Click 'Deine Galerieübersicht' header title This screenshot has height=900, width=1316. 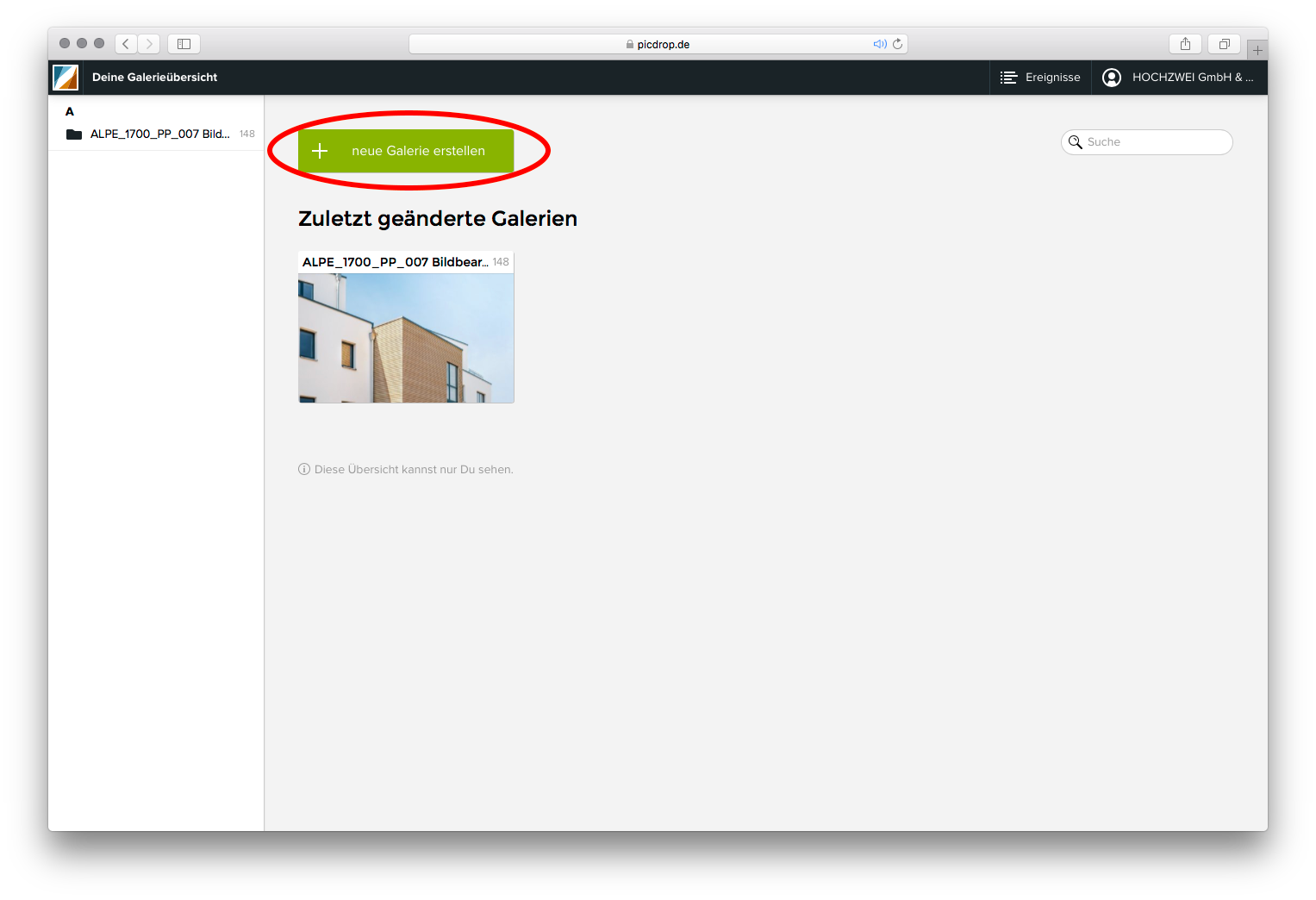pos(154,78)
